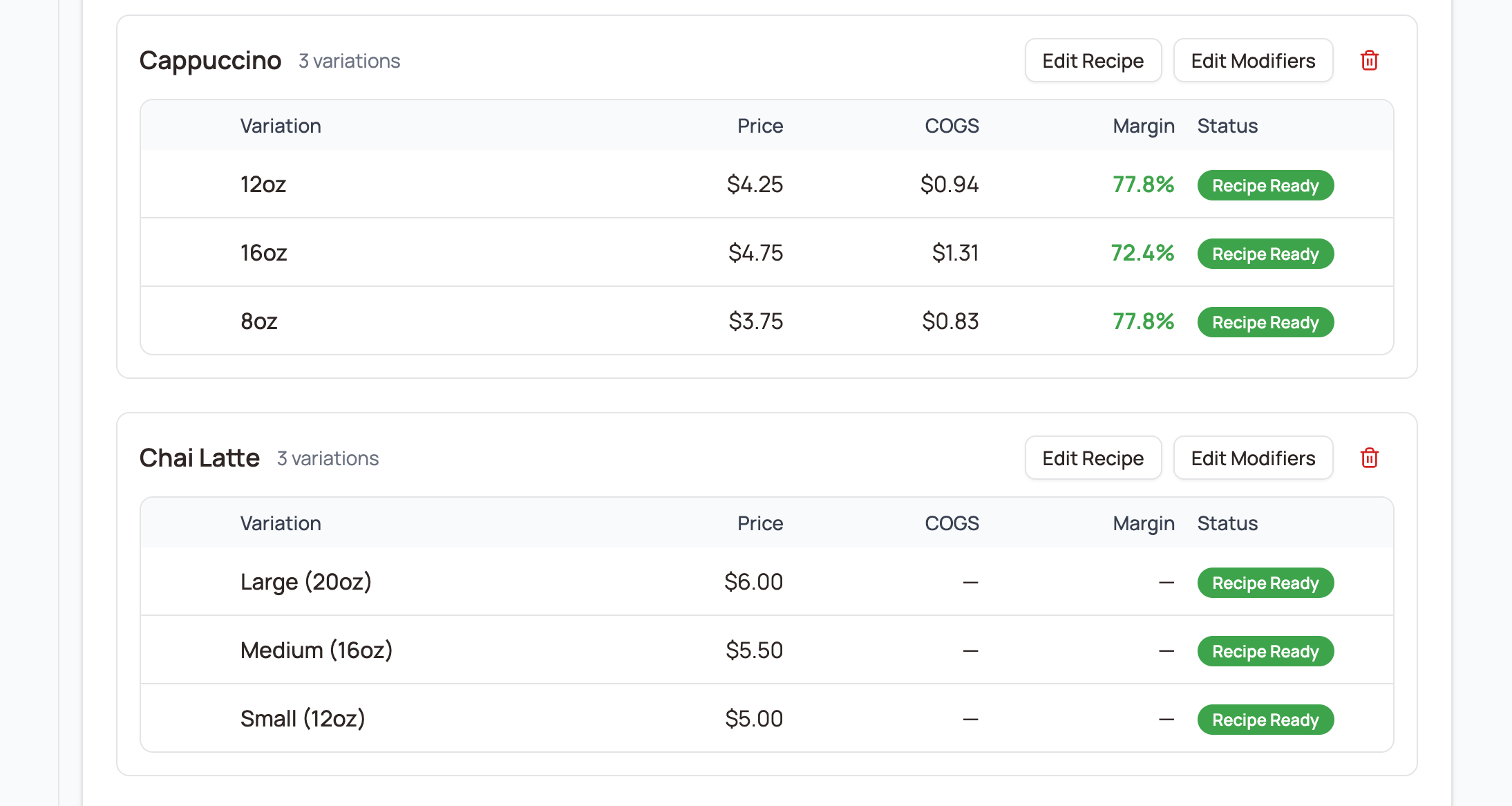
Task: Click the 3 variations label beside Chai Latte
Action: click(x=327, y=458)
